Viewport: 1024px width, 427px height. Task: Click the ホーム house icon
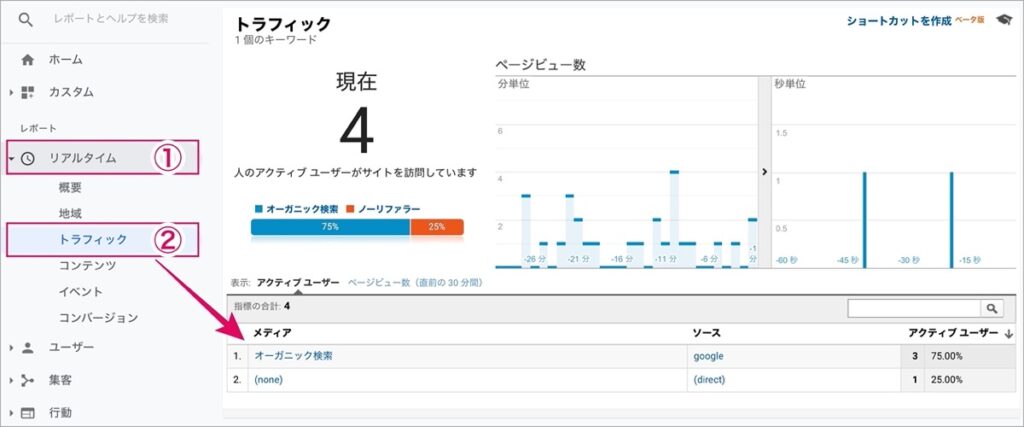(x=27, y=60)
